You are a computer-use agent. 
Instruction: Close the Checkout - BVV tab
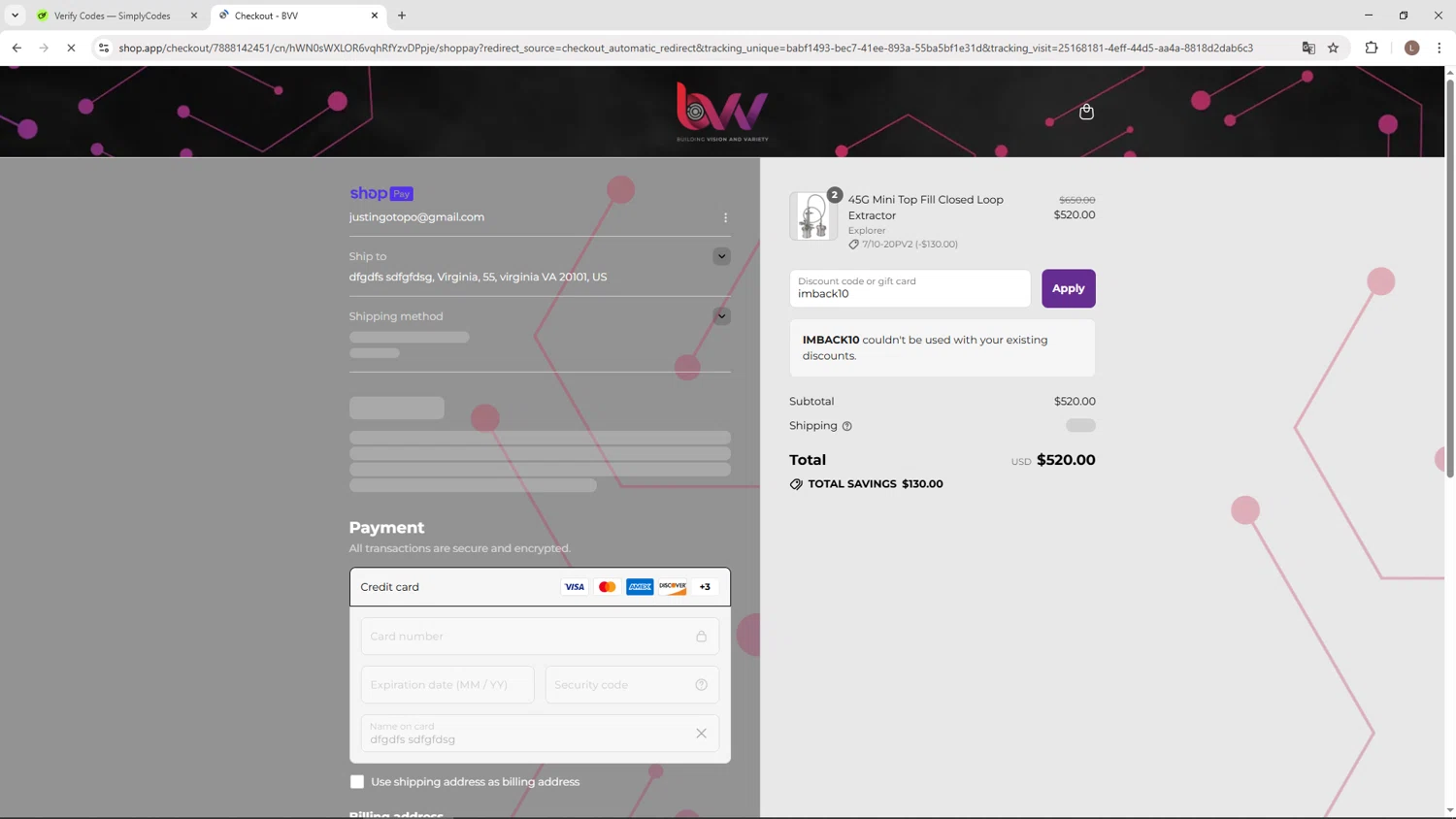pos(375,16)
